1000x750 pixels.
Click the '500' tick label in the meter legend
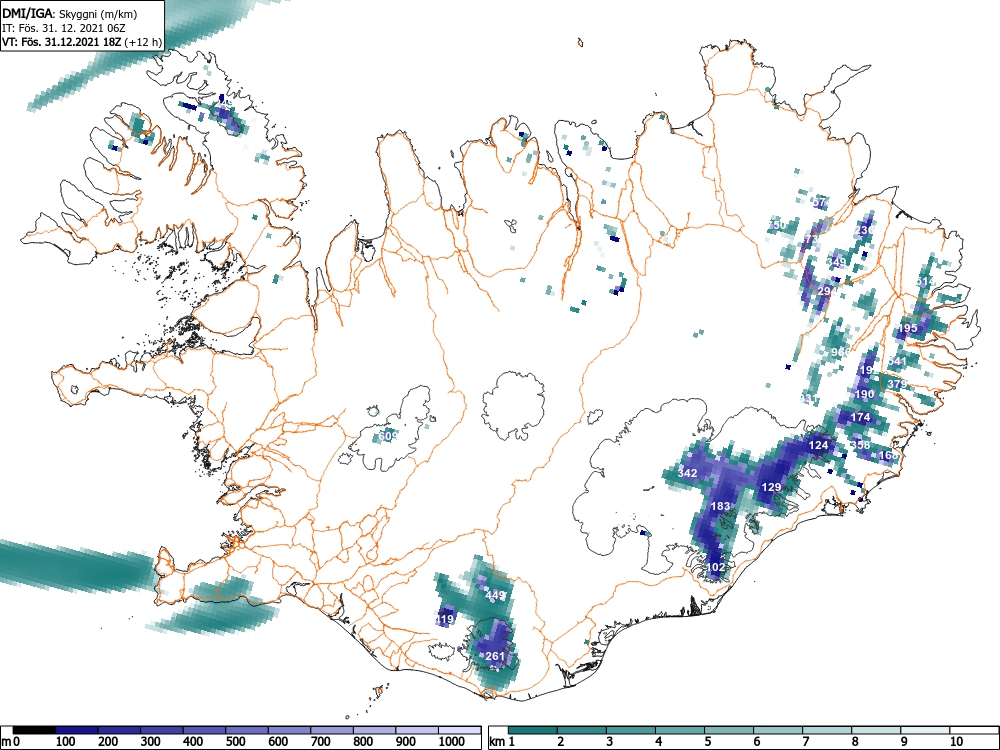[x=236, y=742]
